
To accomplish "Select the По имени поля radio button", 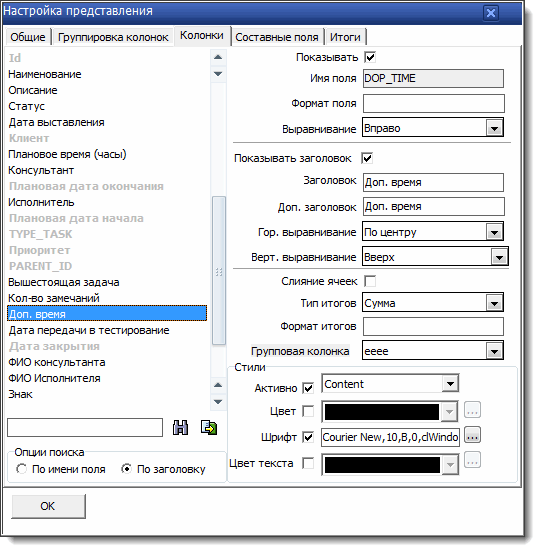I will pos(21,469).
